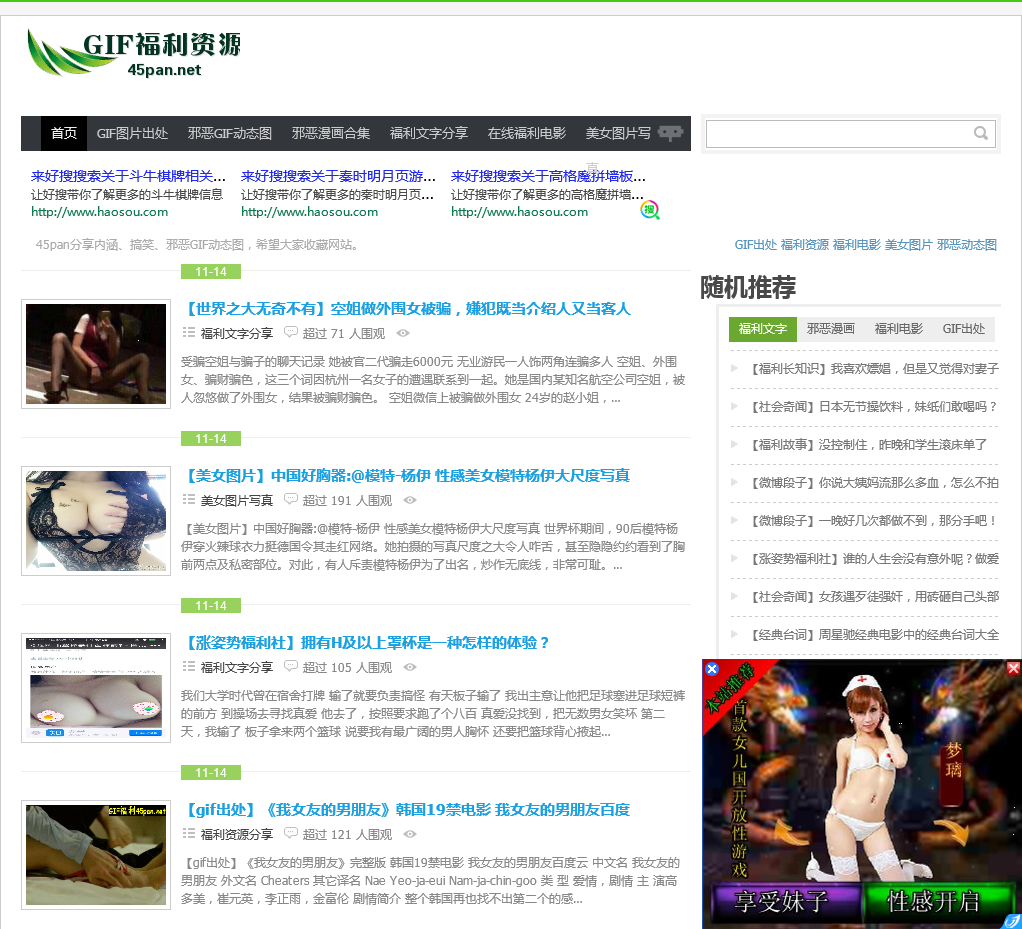1022x929 pixels.
Task: Open sidebar item 【微博段子】你说大姨妈流那么多血
Action: click(x=871, y=482)
